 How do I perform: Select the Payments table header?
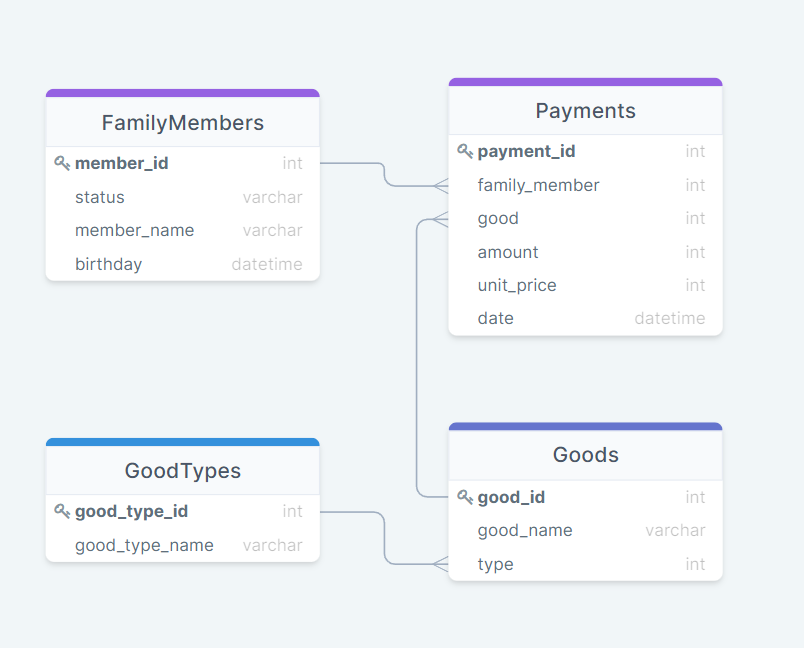[585, 111]
